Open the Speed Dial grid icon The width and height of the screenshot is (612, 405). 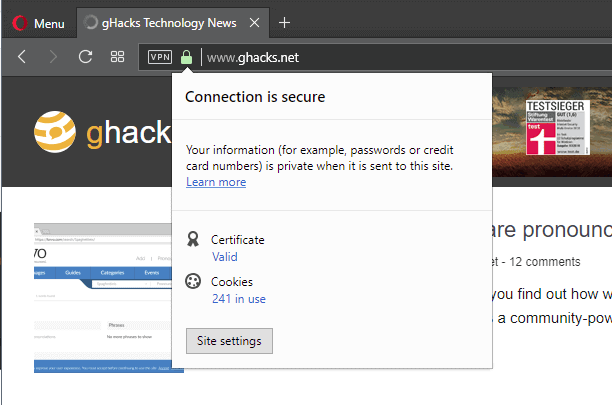point(117,57)
